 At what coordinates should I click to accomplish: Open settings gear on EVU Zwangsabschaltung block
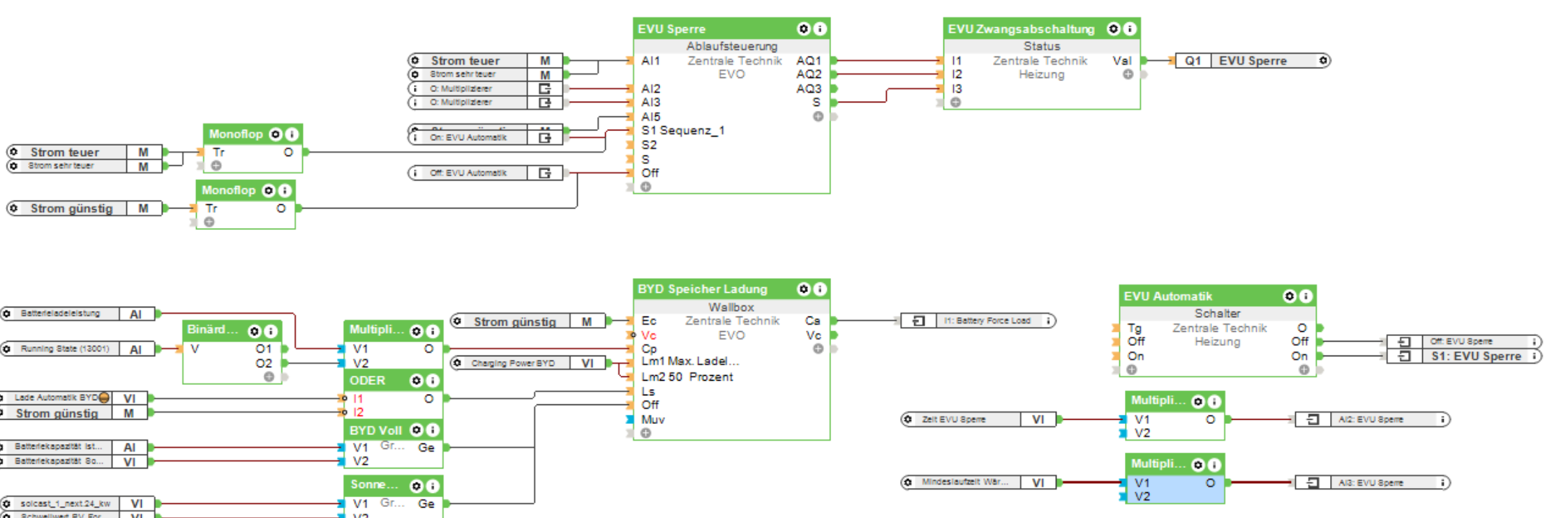tap(1114, 29)
